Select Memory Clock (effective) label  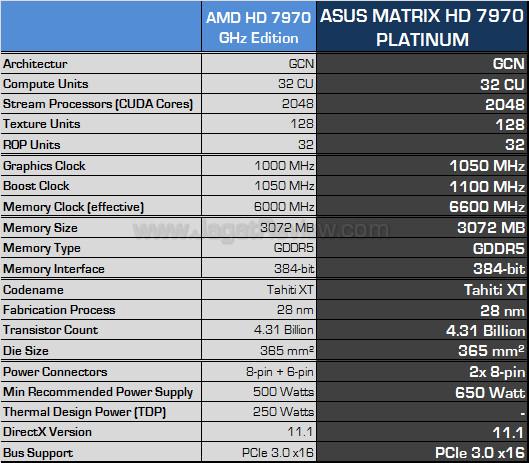pos(74,207)
